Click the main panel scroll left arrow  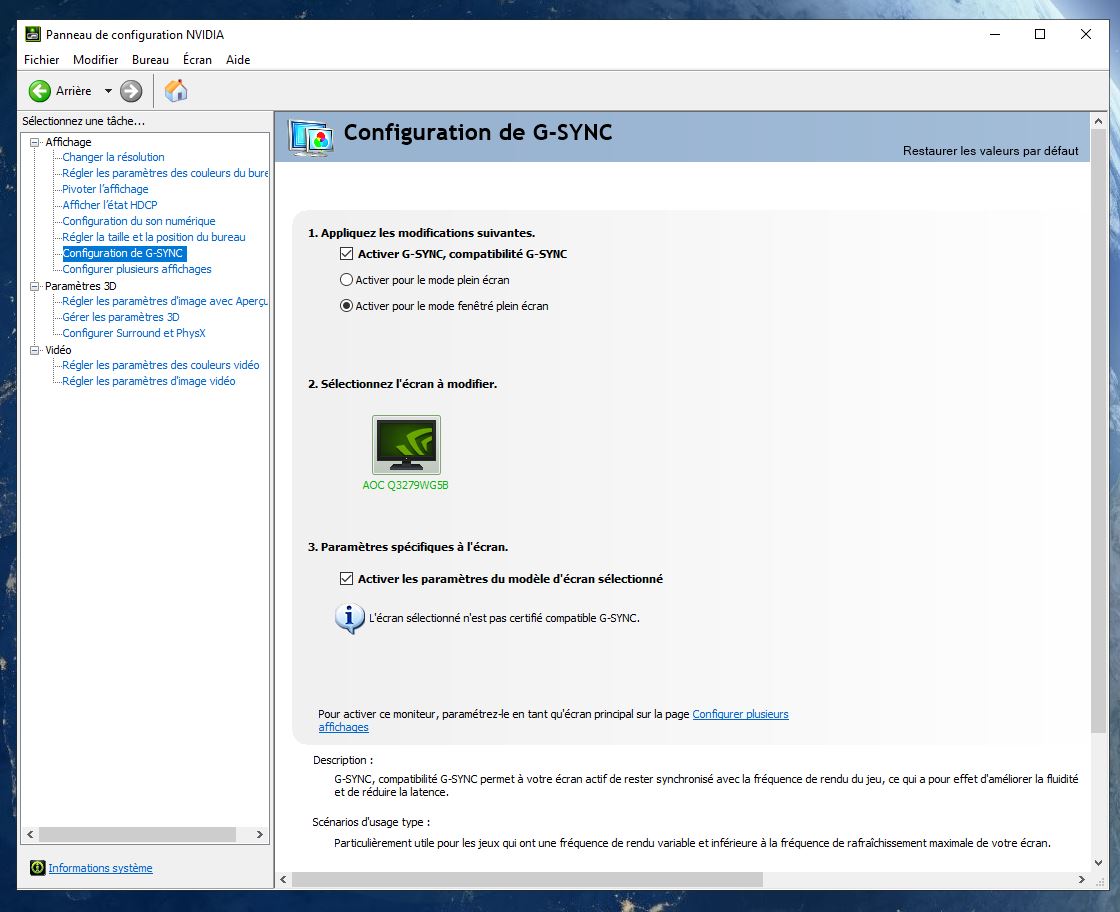tap(283, 879)
